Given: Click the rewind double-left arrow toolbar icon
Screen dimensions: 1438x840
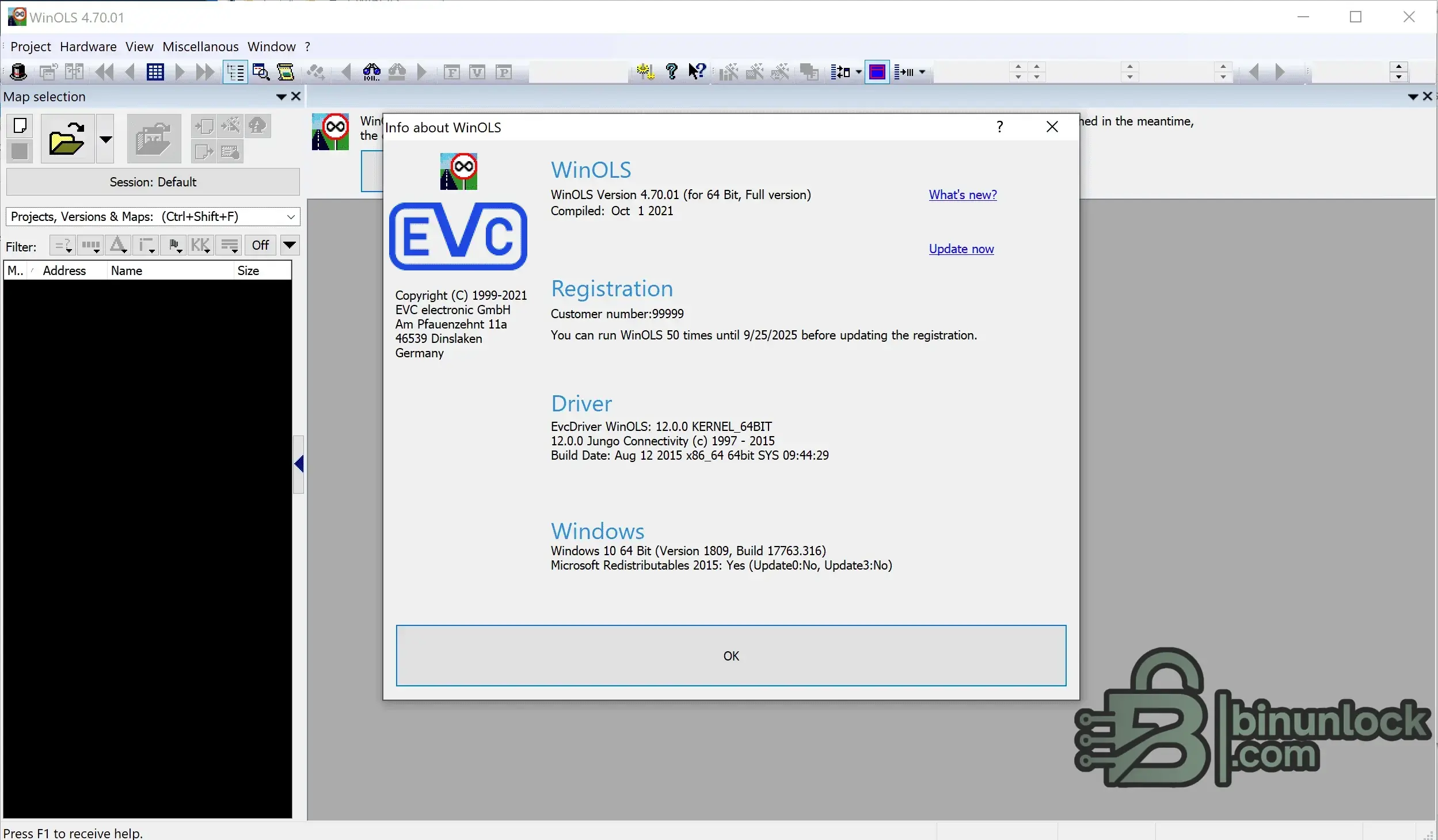Looking at the screenshot, I should pyautogui.click(x=105, y=72).
